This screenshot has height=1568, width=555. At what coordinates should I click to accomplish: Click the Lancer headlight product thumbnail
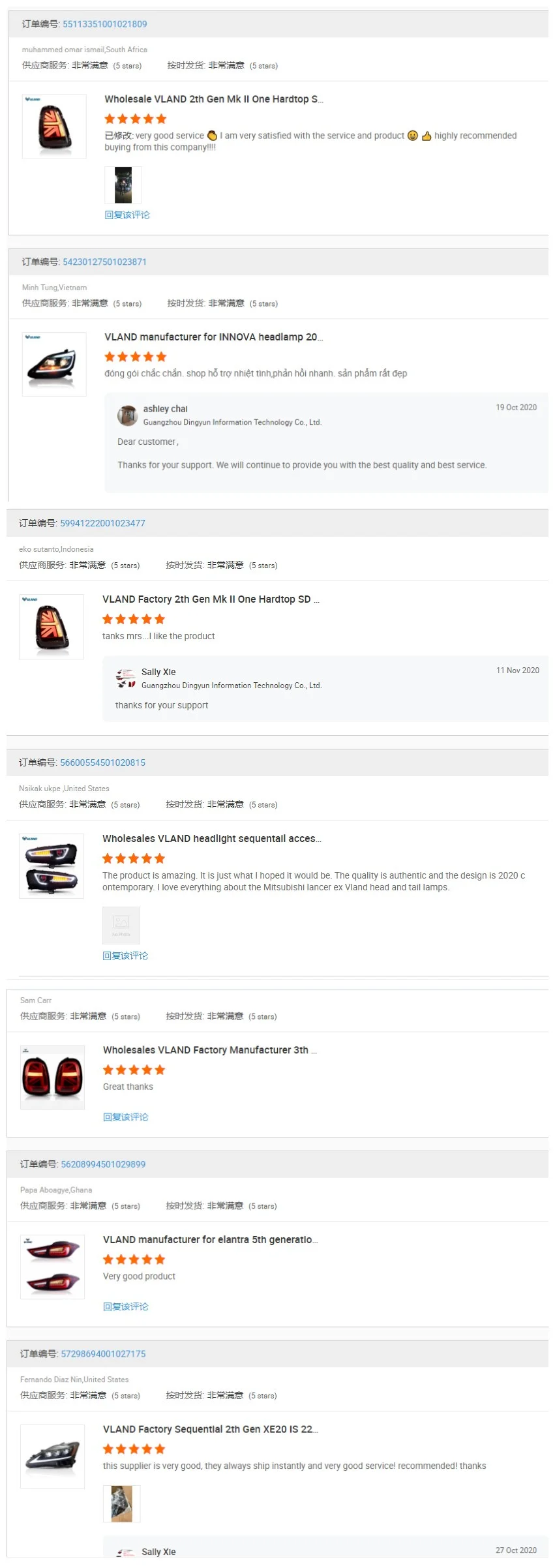tap(52, 867)
